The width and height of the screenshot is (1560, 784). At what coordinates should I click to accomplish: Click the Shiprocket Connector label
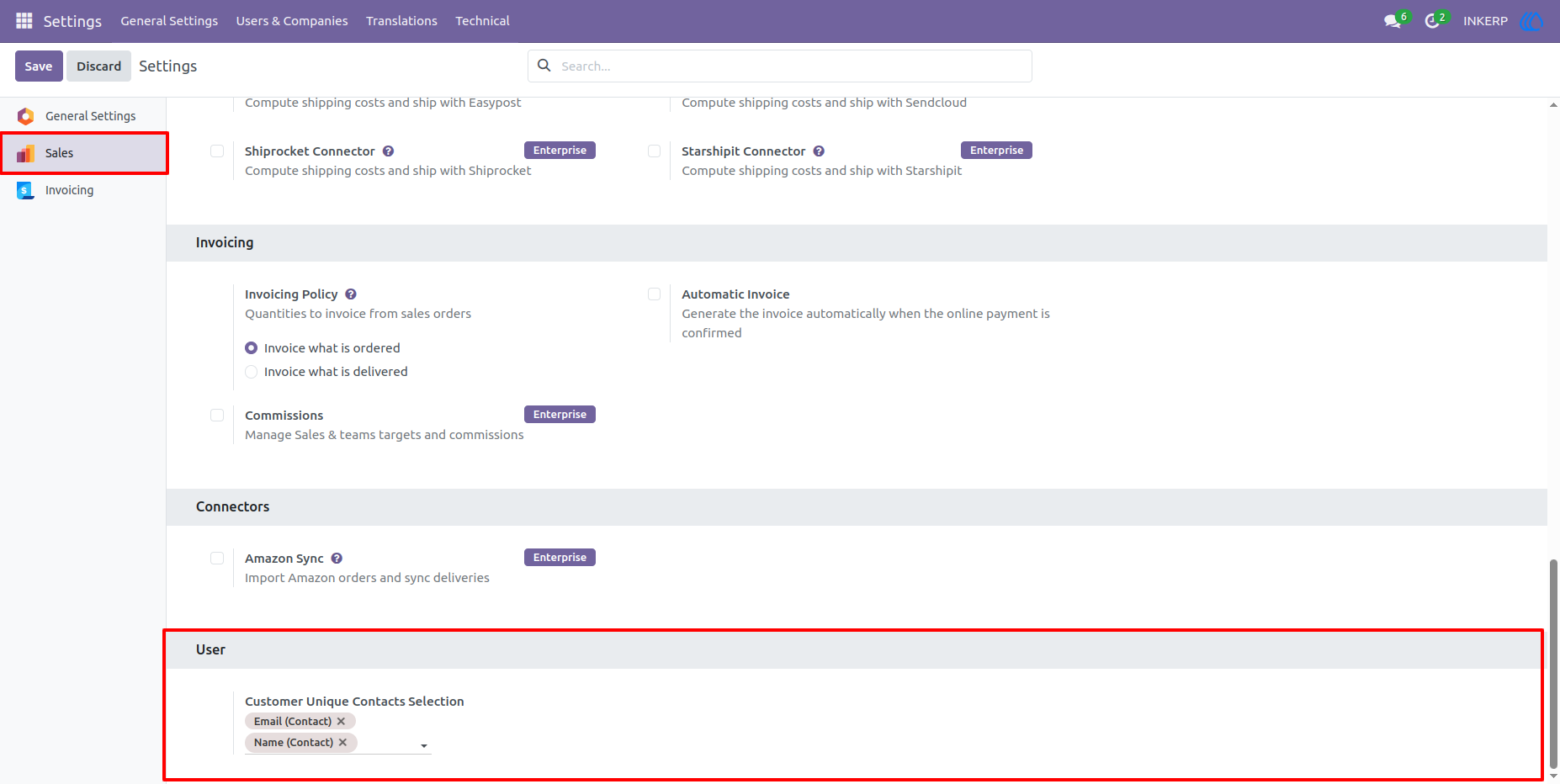310,151
